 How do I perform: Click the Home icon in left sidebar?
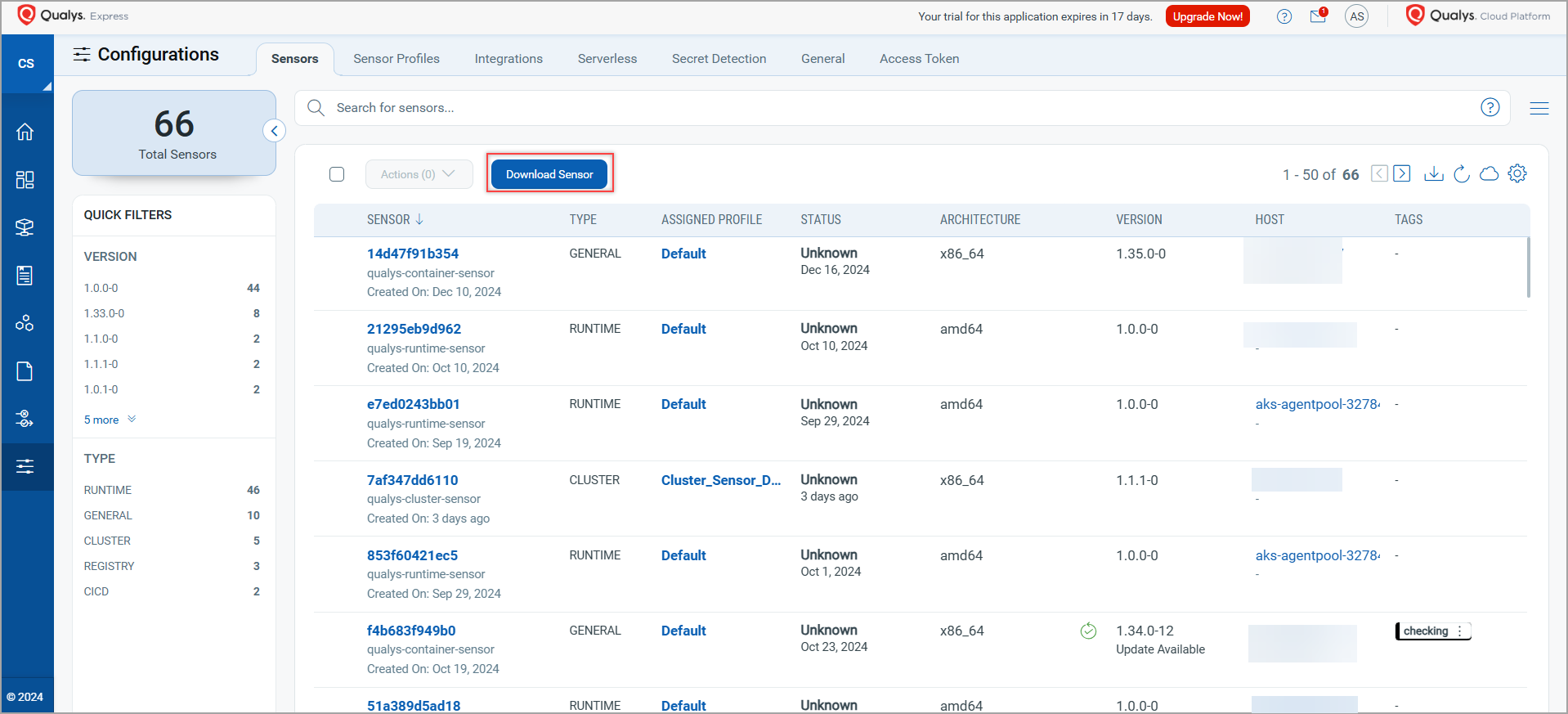click(25, 132)
